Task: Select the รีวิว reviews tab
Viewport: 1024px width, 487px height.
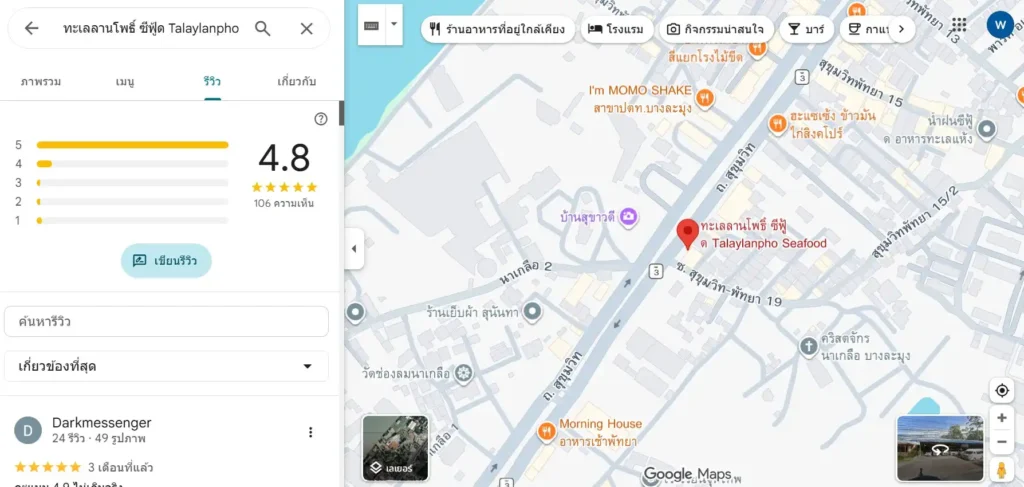Action: (212, 82)
